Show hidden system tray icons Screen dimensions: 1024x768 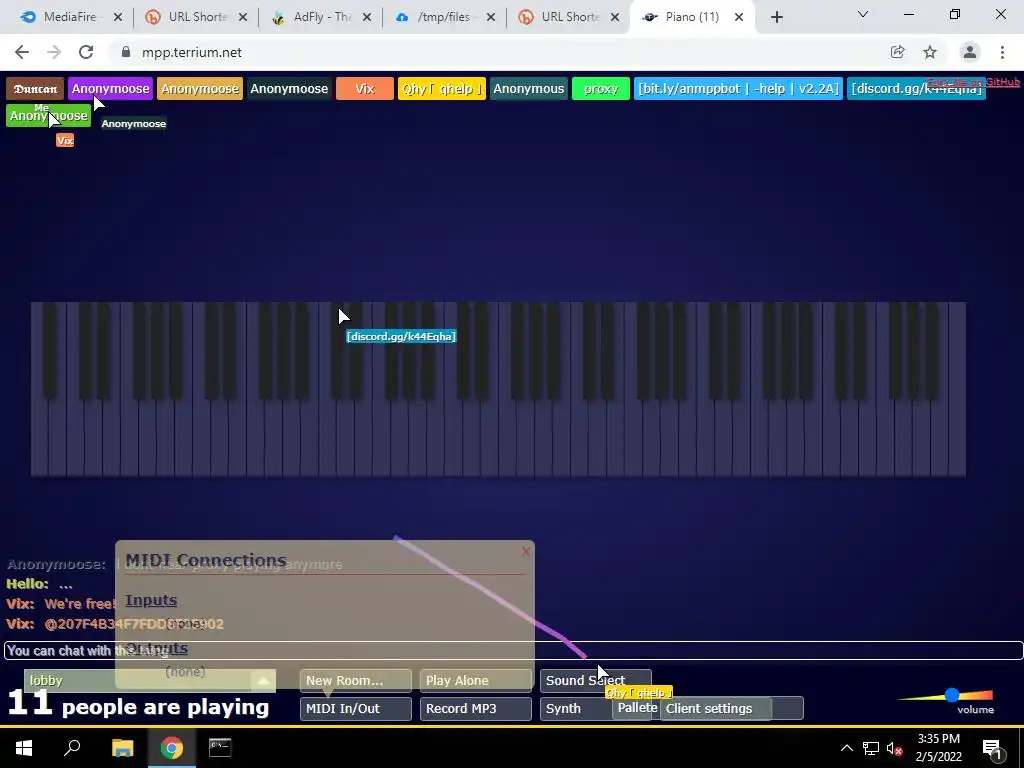[846, 748]
